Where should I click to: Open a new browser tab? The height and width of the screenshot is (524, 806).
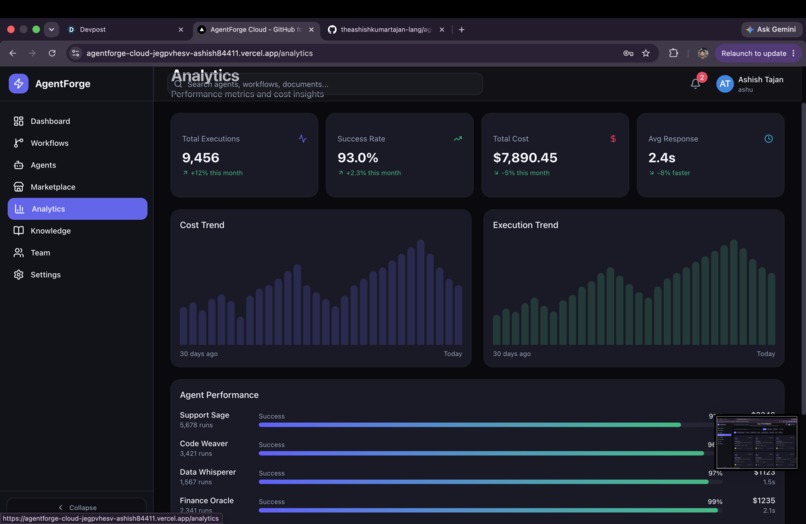coord(462,30)
